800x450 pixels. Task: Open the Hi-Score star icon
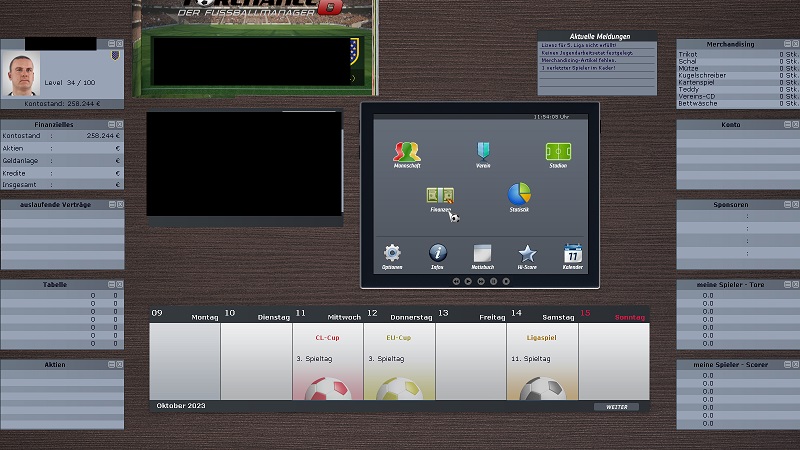[527, 255]
